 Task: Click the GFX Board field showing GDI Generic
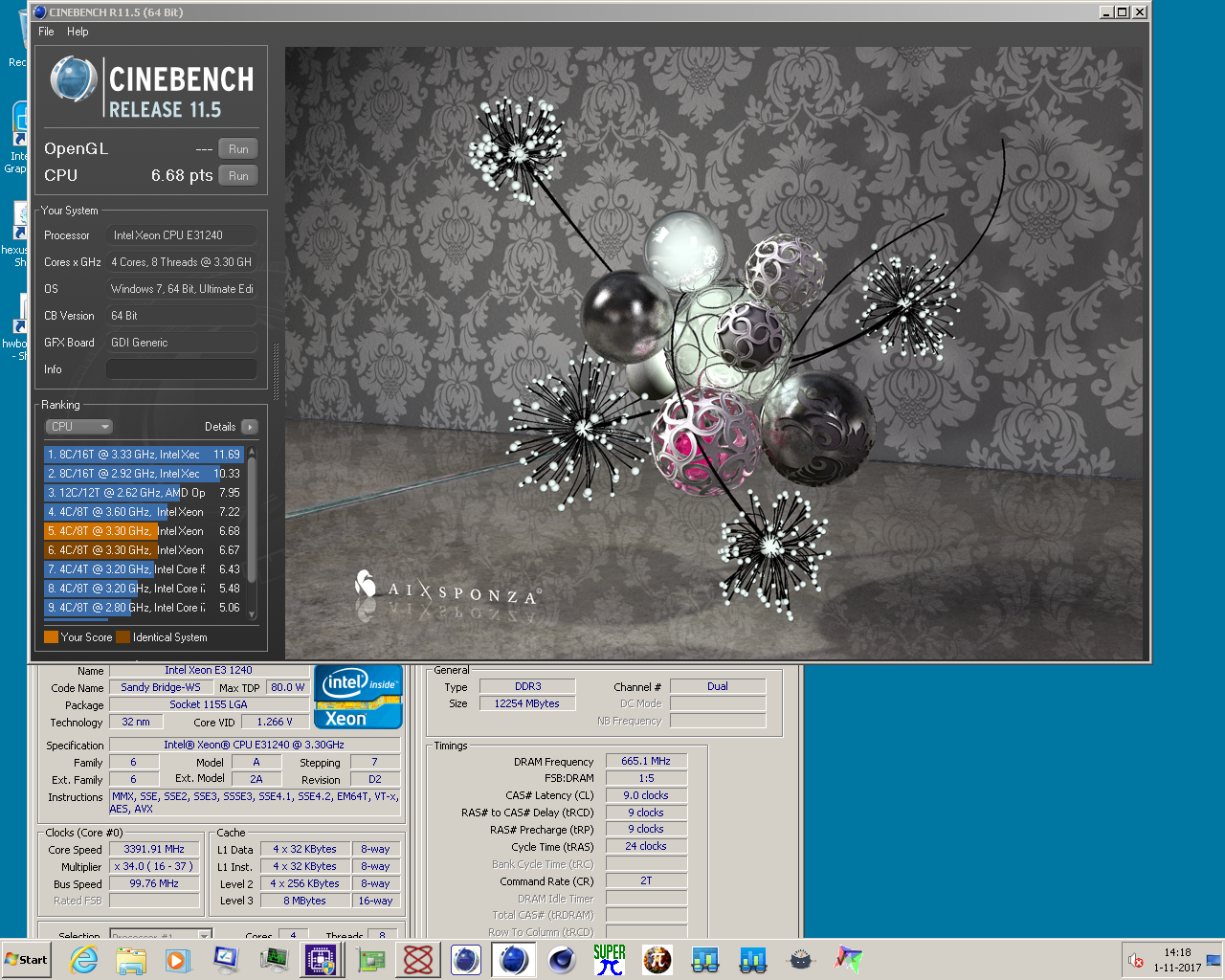[x=181, y=343]
